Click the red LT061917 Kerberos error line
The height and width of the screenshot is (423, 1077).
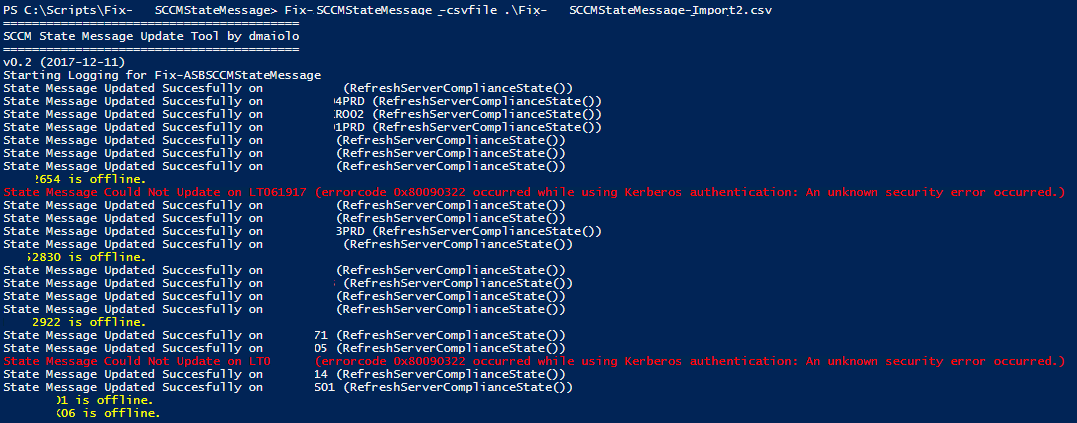[534, 192]
